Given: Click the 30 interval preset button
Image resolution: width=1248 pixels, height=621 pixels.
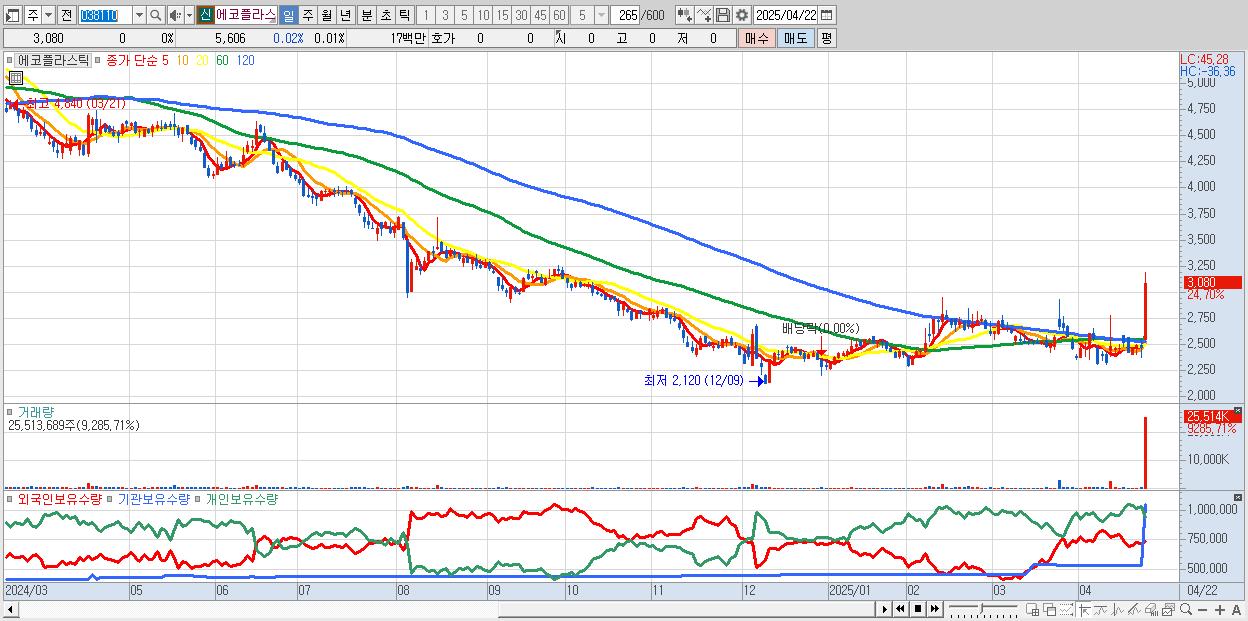Looking at the screenshot, I should coord(521,15).
